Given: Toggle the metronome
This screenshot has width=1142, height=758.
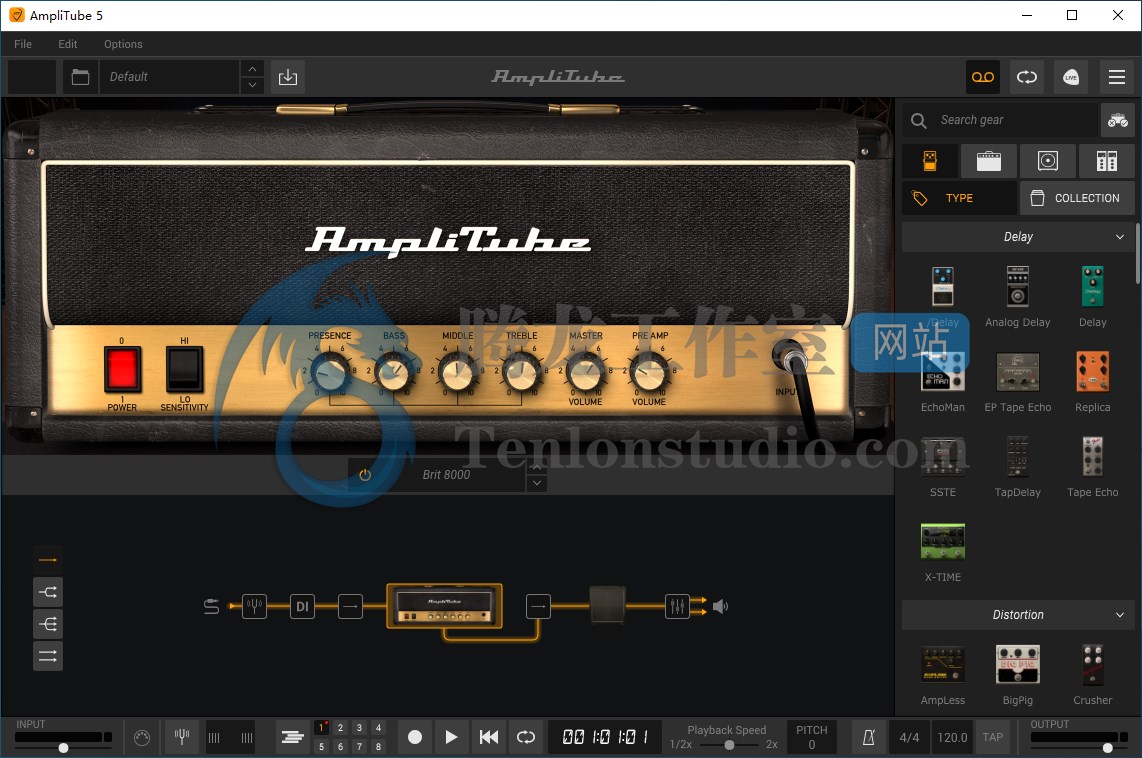Looking at the screenshot, I should pos(868,737).
